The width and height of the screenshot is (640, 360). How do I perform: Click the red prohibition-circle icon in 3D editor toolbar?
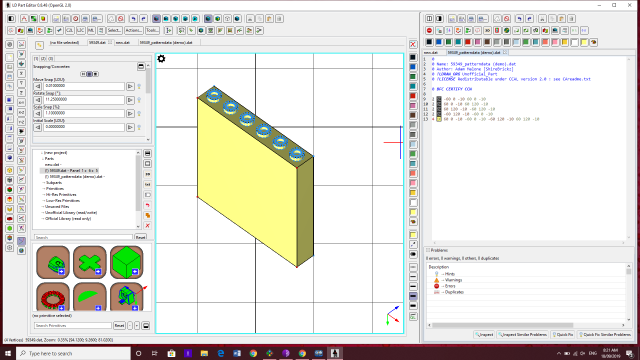121,19
